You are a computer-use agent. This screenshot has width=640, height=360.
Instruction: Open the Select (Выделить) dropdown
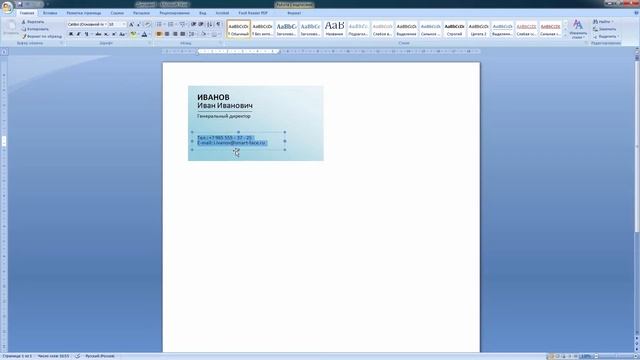tap(606, 36)
